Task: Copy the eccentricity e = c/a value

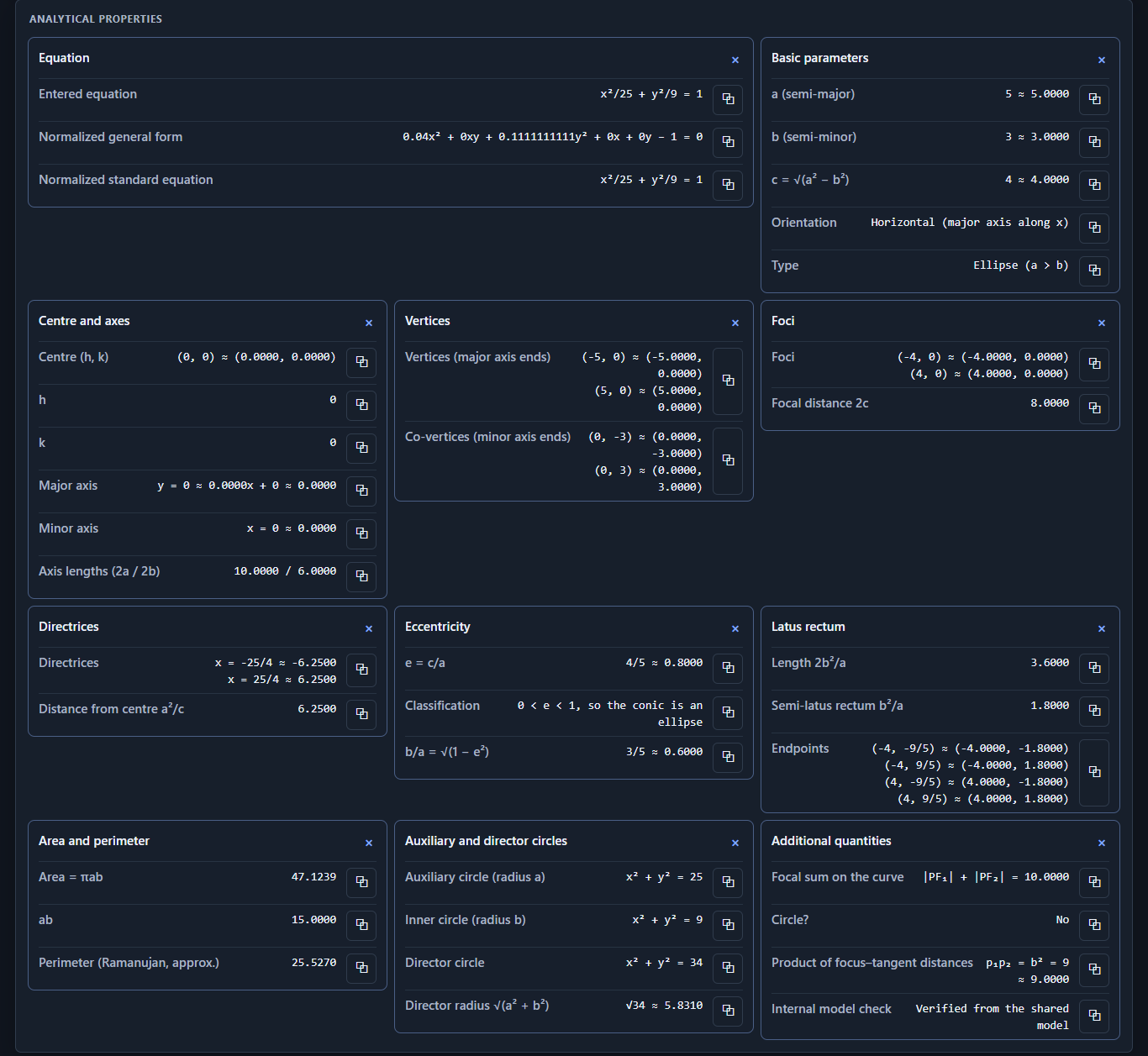Action: 728,668
